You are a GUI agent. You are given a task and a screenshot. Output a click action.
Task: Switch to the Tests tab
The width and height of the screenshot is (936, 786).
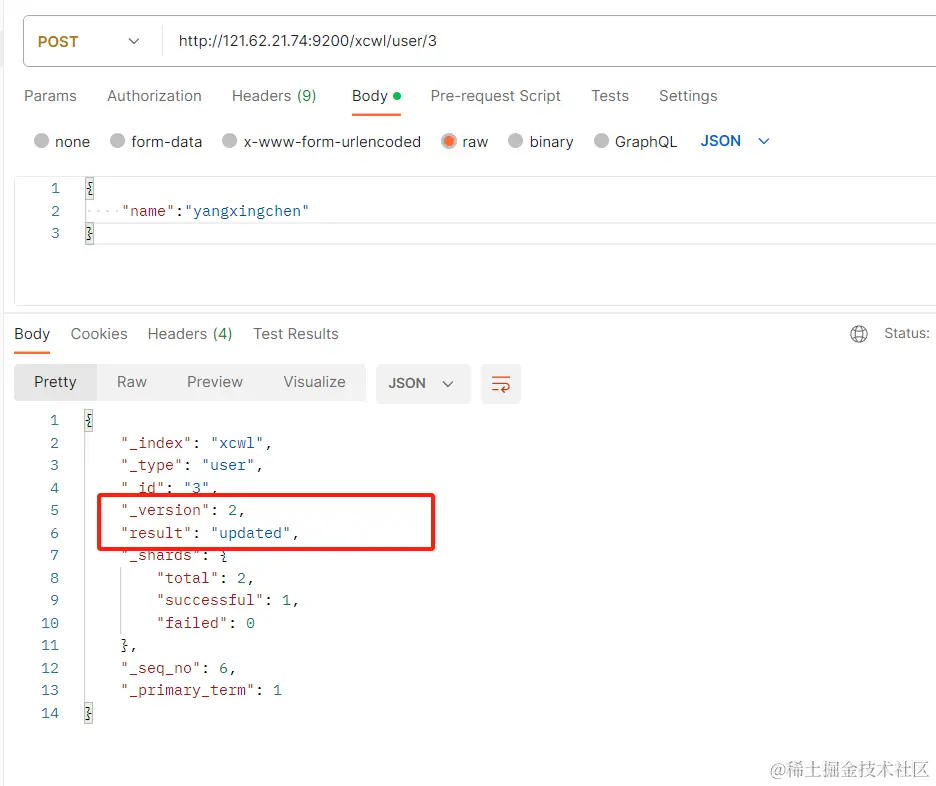(x=610, y=96)
